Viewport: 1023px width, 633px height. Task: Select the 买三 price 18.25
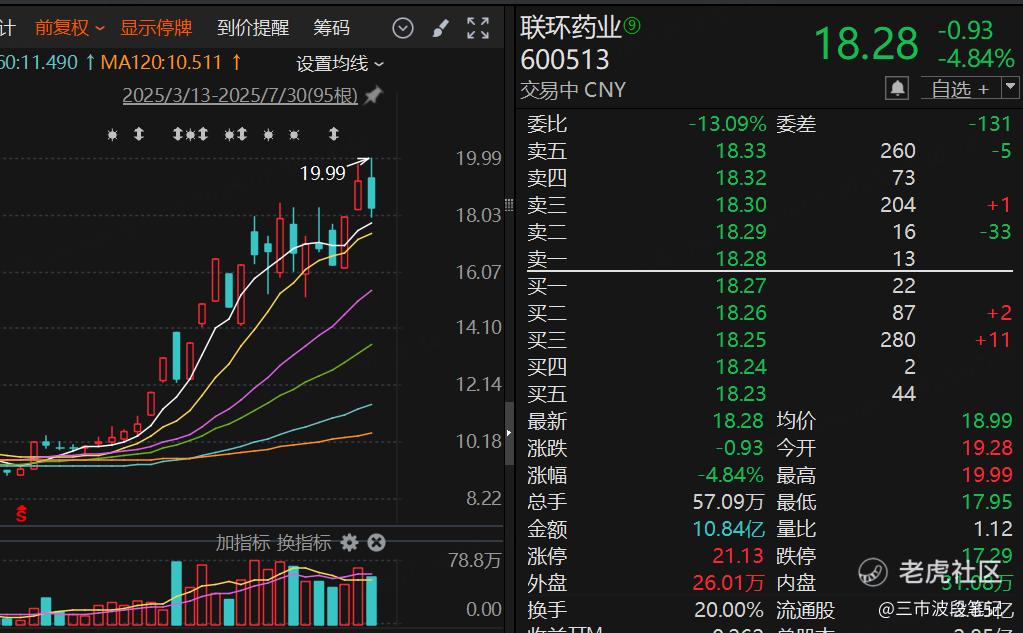point(741,339)
